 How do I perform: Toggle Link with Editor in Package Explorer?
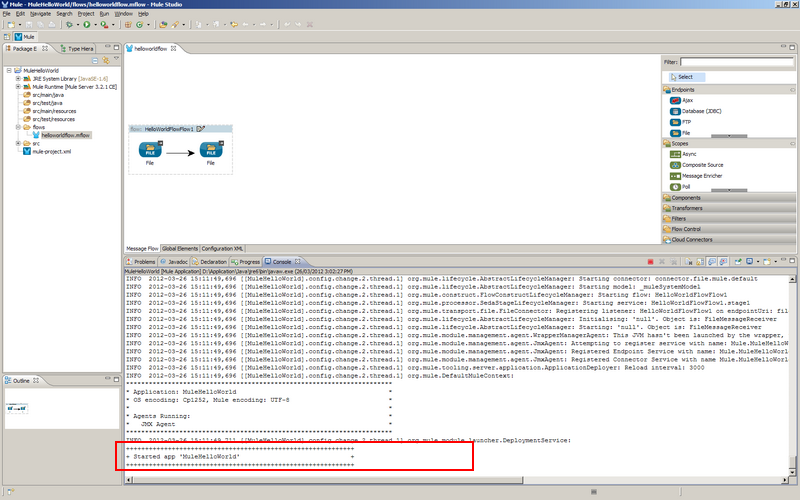click(x=106, y=60)
